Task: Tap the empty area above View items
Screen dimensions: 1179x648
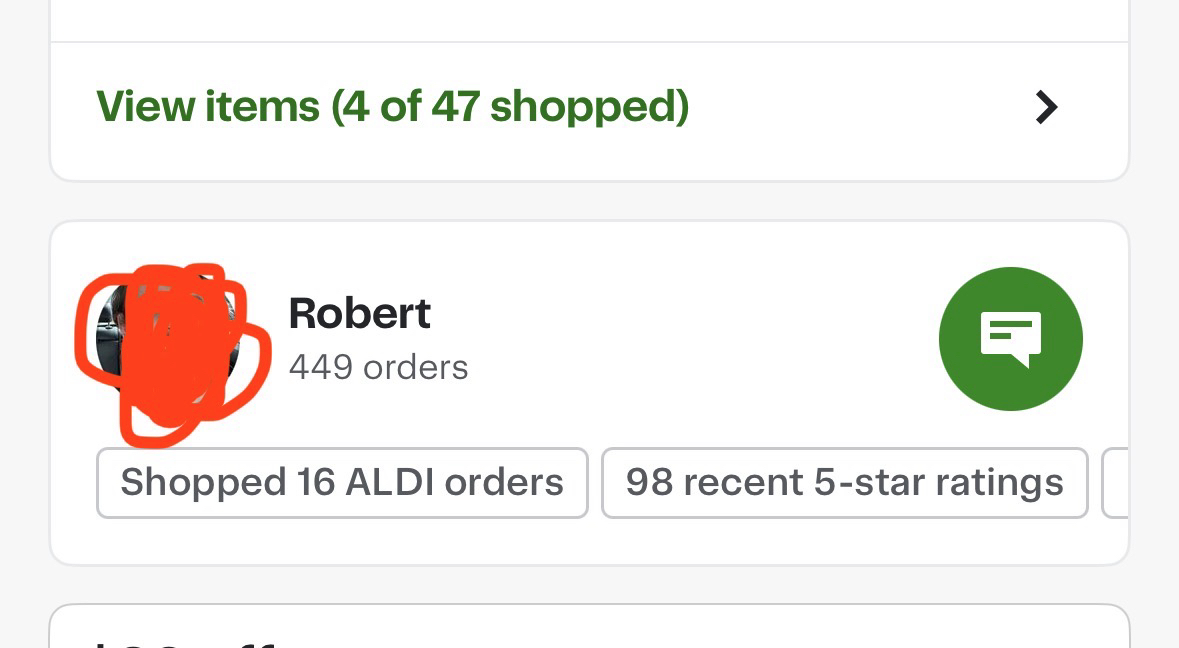Action: [588, 18]
